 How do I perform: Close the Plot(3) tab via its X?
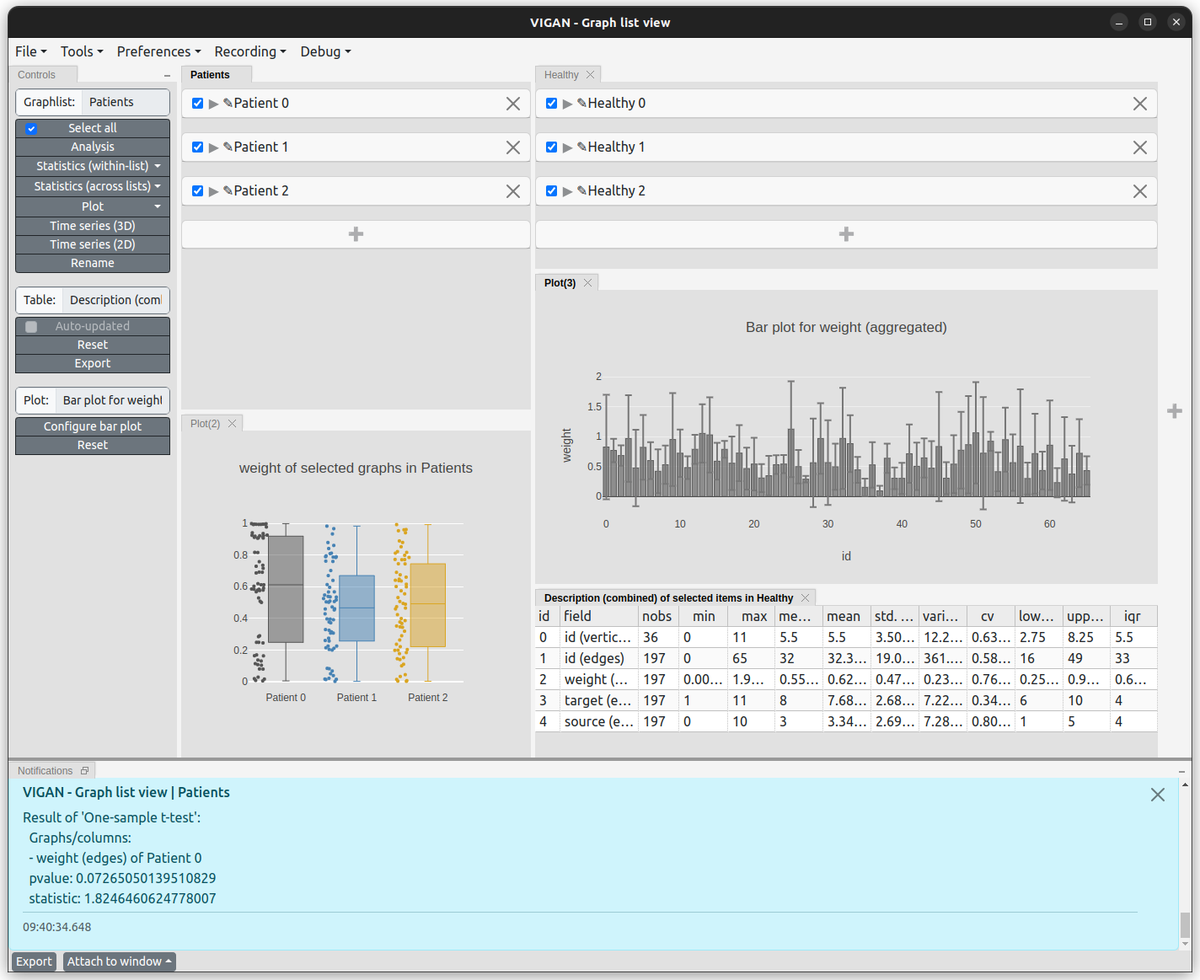tap(588, 283)
